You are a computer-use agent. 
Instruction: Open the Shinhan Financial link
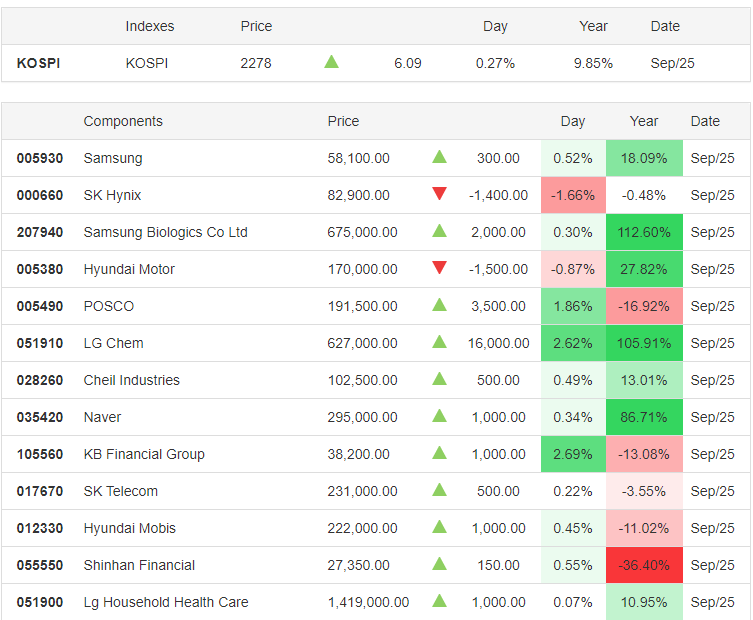point(139,565)
